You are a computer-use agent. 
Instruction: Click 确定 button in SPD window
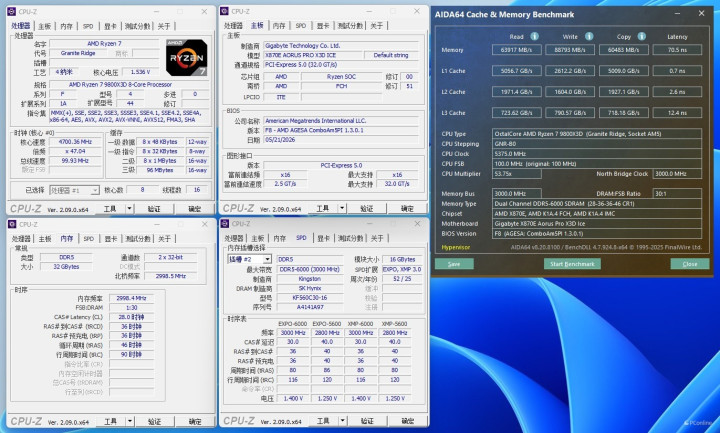pyautogui.click(x=408, y=421)
